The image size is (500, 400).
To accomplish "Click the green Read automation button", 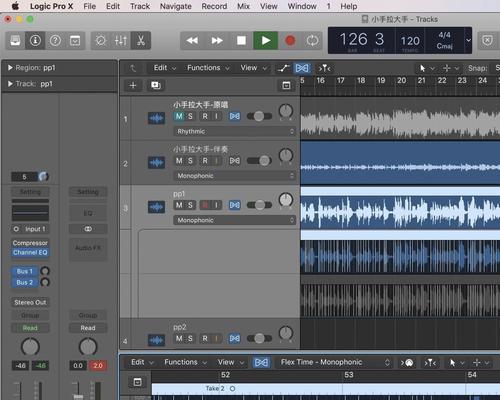I will (30, 328).
